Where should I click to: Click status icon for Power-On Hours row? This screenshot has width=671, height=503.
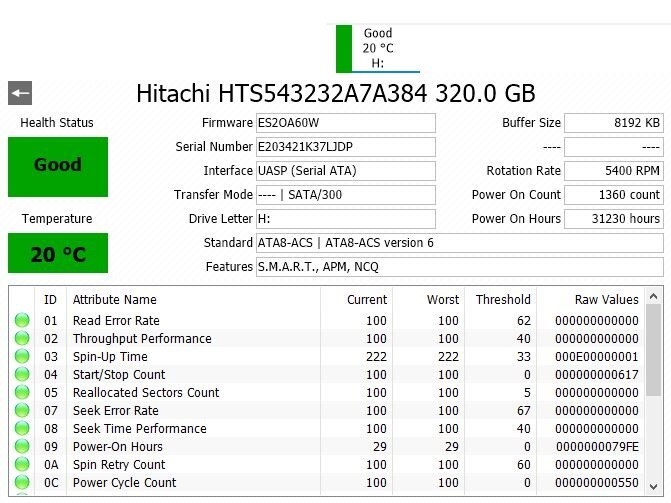pyautogui.click(x=22, y=446)
